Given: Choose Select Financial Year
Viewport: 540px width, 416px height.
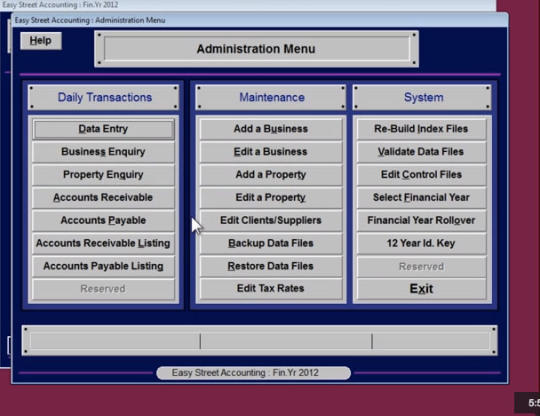Looking at the screenshot, I should click(x=422, y=197).
